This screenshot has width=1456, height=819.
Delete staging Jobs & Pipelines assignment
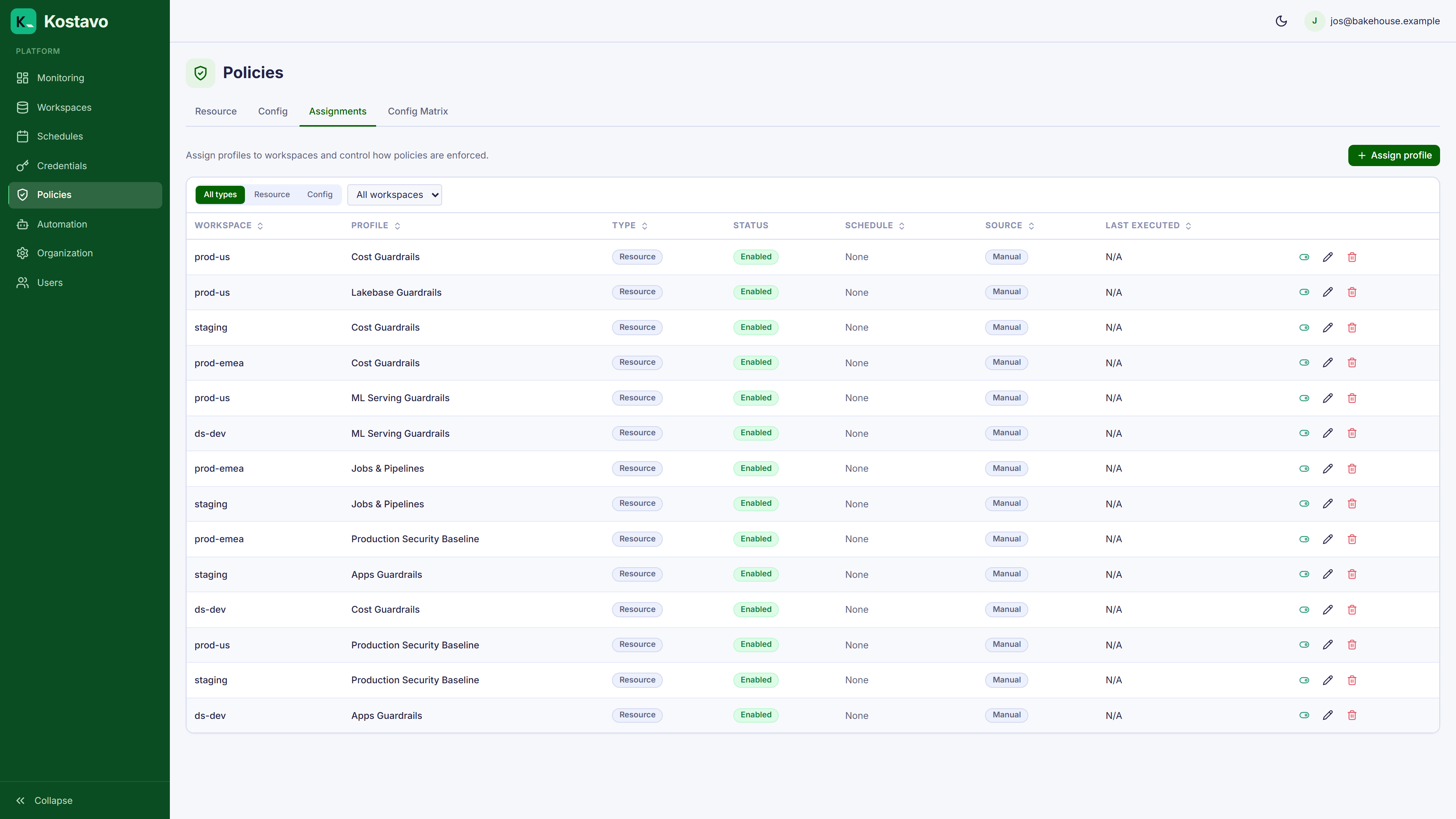1352,504
